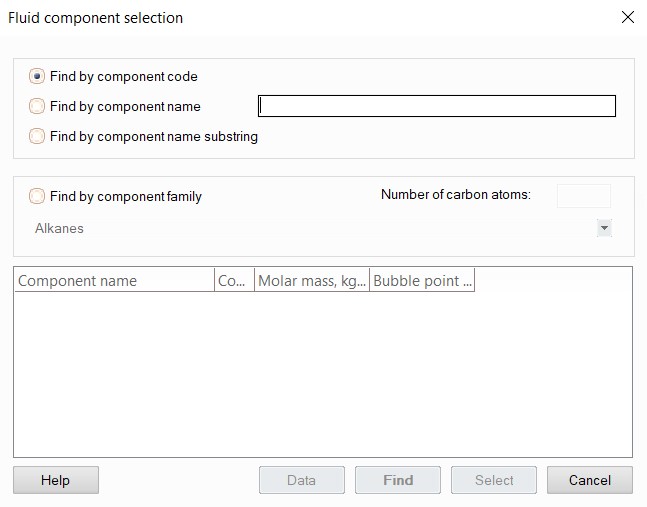Open Help for this dialog
647x507 pixels.
point(56,480)
